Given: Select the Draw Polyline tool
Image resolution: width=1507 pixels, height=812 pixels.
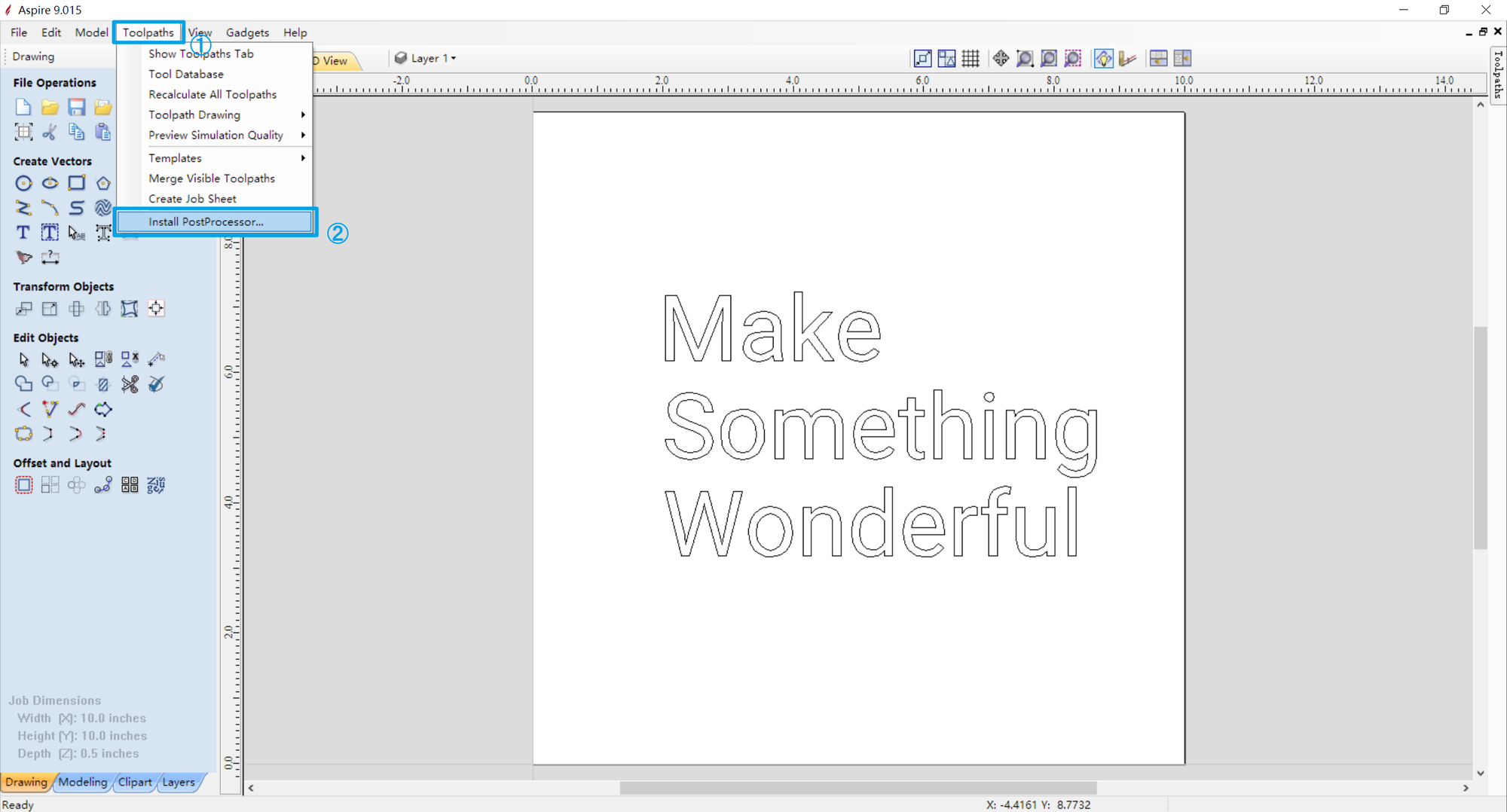Looking at the screenshot, I should click(23, 208).
